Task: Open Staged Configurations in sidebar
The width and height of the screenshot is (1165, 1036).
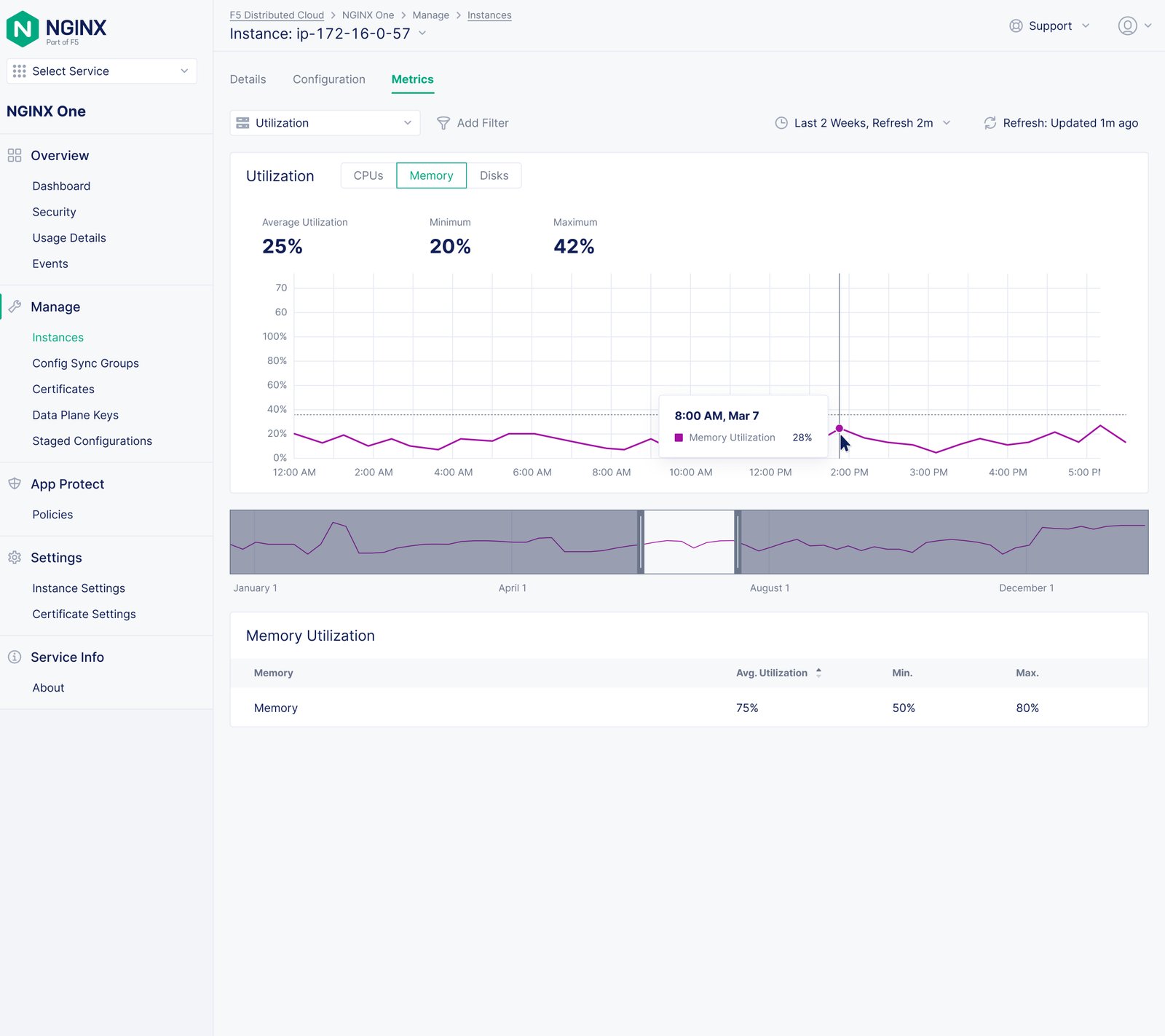Action: click(92, 441)
